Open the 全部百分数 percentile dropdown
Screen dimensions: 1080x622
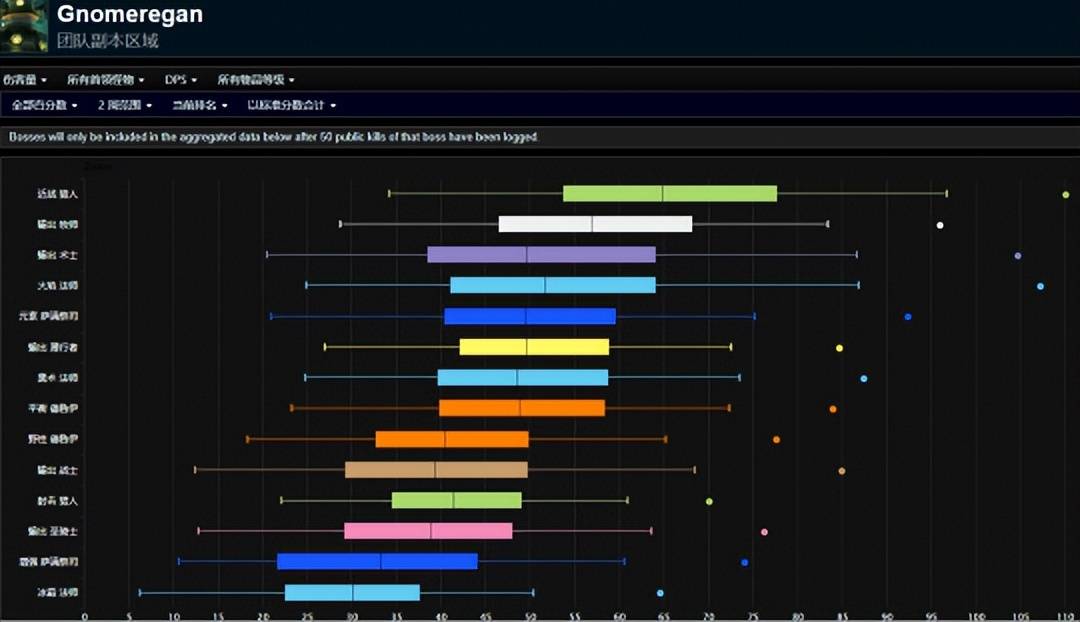click(45, 105)
